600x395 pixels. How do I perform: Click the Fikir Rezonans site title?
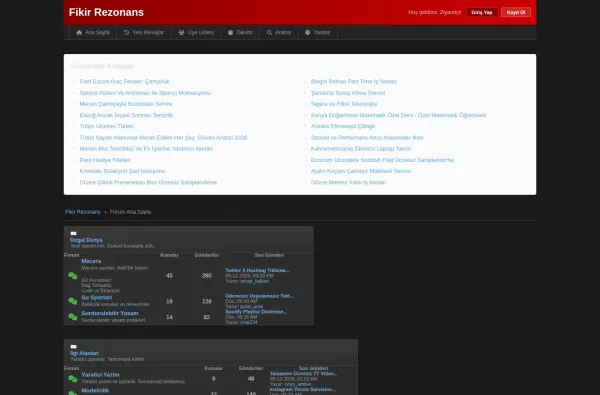pyautogui.click(x=106, y=12)
